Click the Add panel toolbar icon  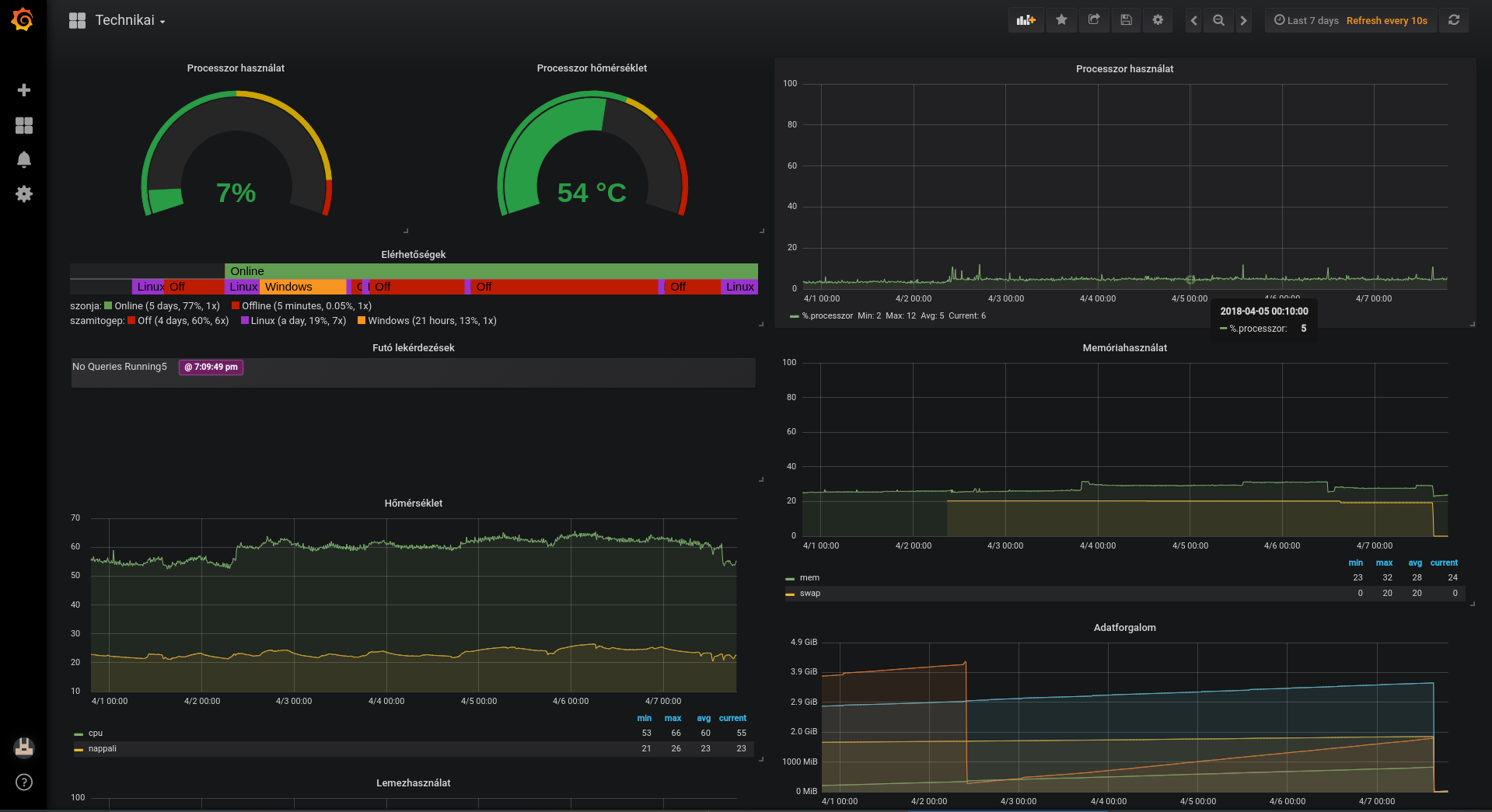point(1026,20)
